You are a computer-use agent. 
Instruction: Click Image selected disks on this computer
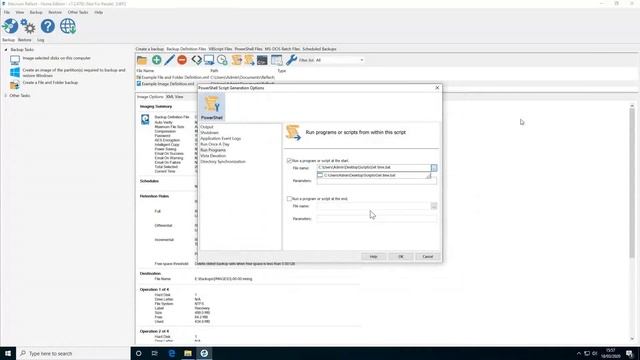(x=57, y=58)
